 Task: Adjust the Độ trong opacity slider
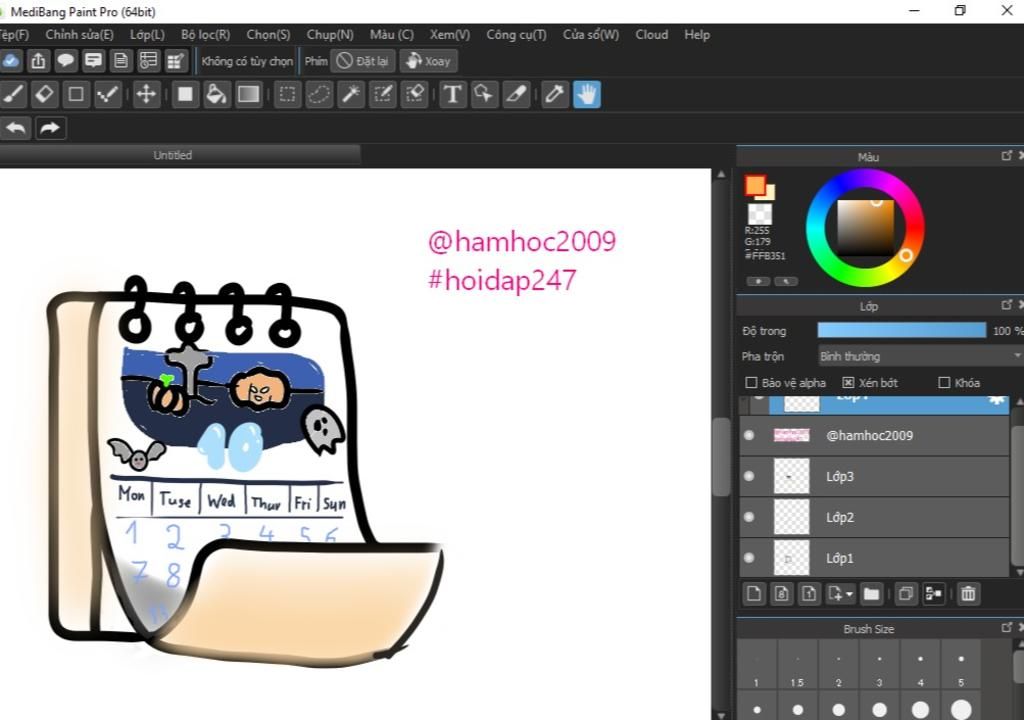(x=901, y=331)
